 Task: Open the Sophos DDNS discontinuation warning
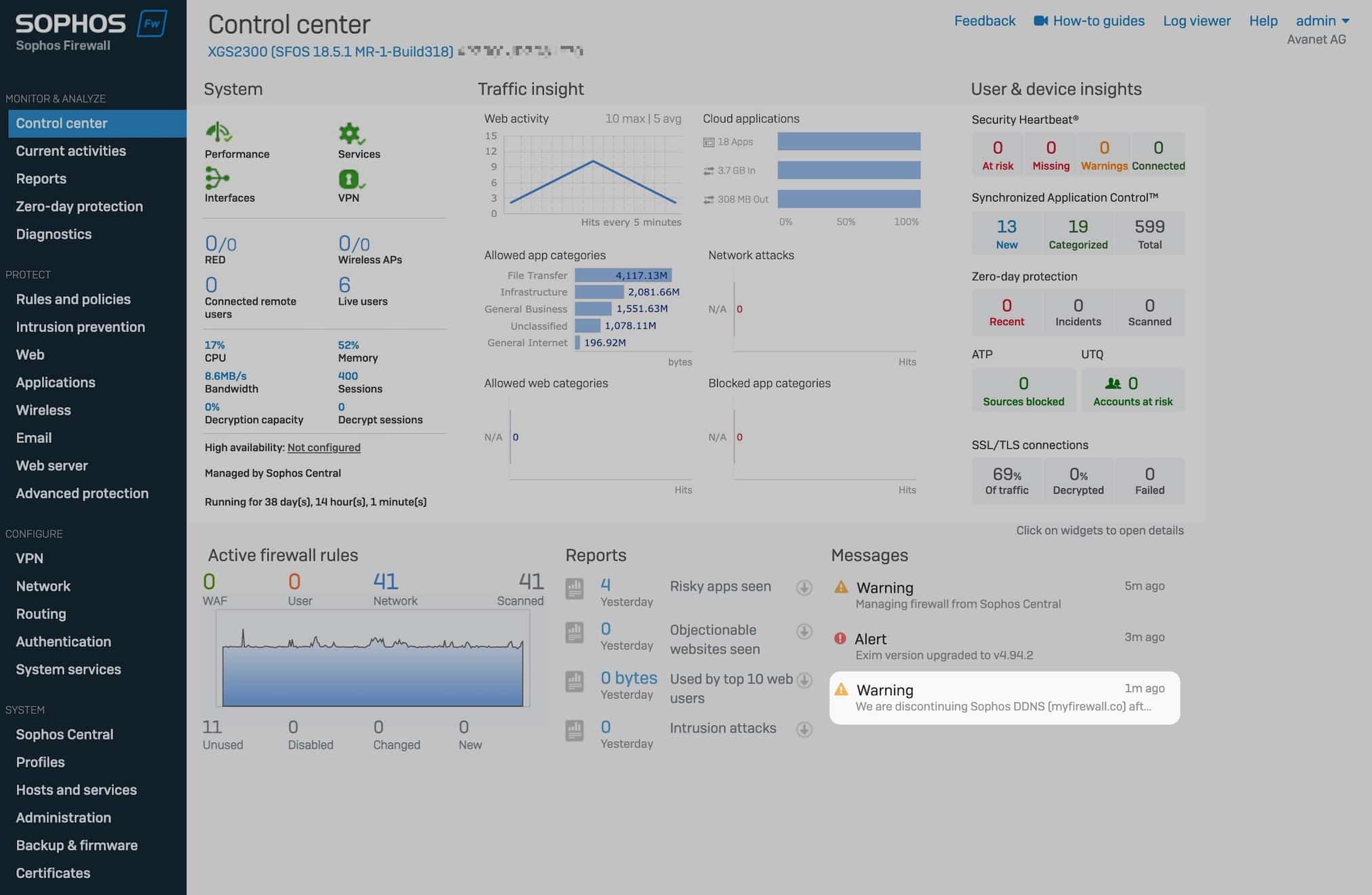(x=1003, y=698)
